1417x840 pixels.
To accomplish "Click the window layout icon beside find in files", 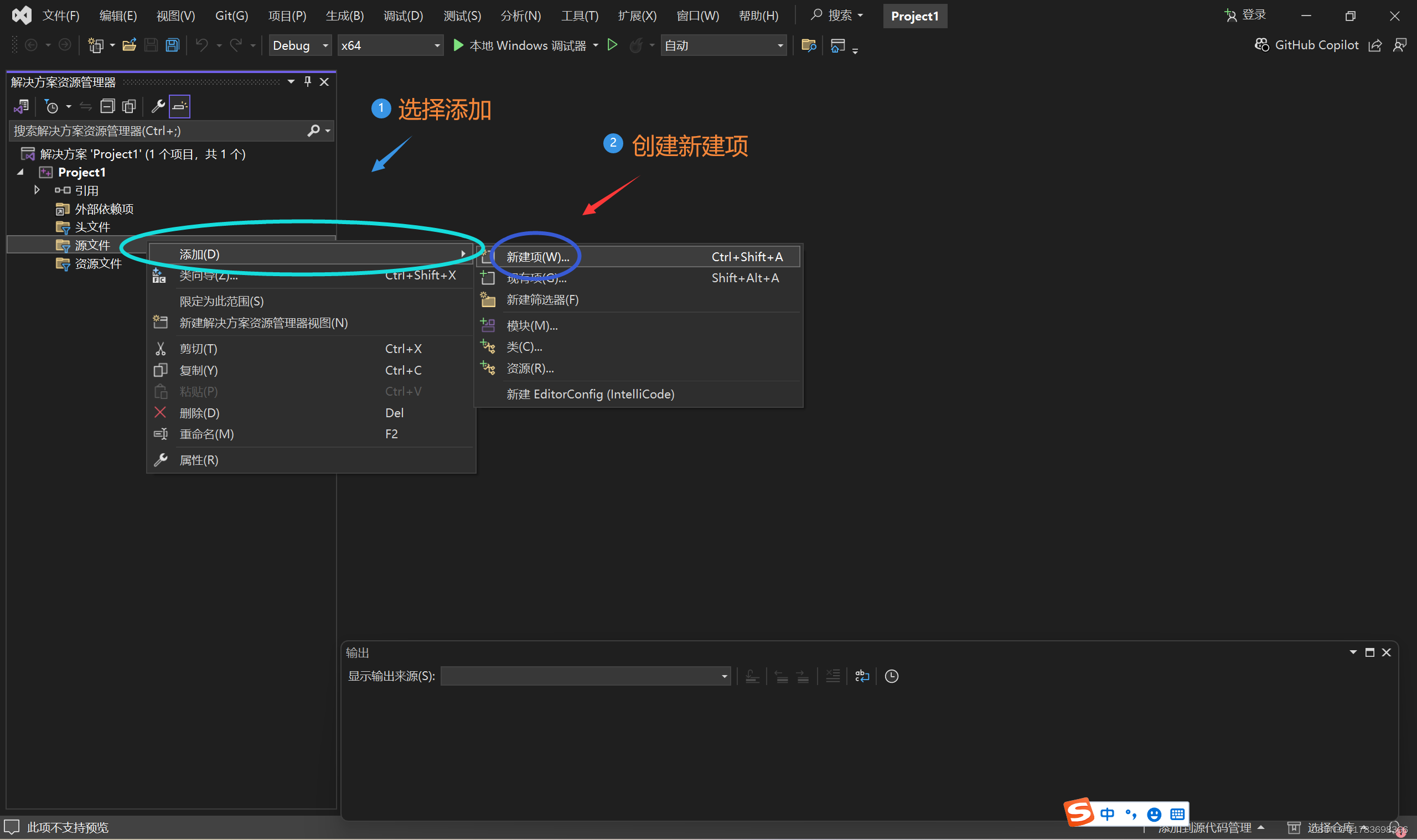I will point(838,45).
